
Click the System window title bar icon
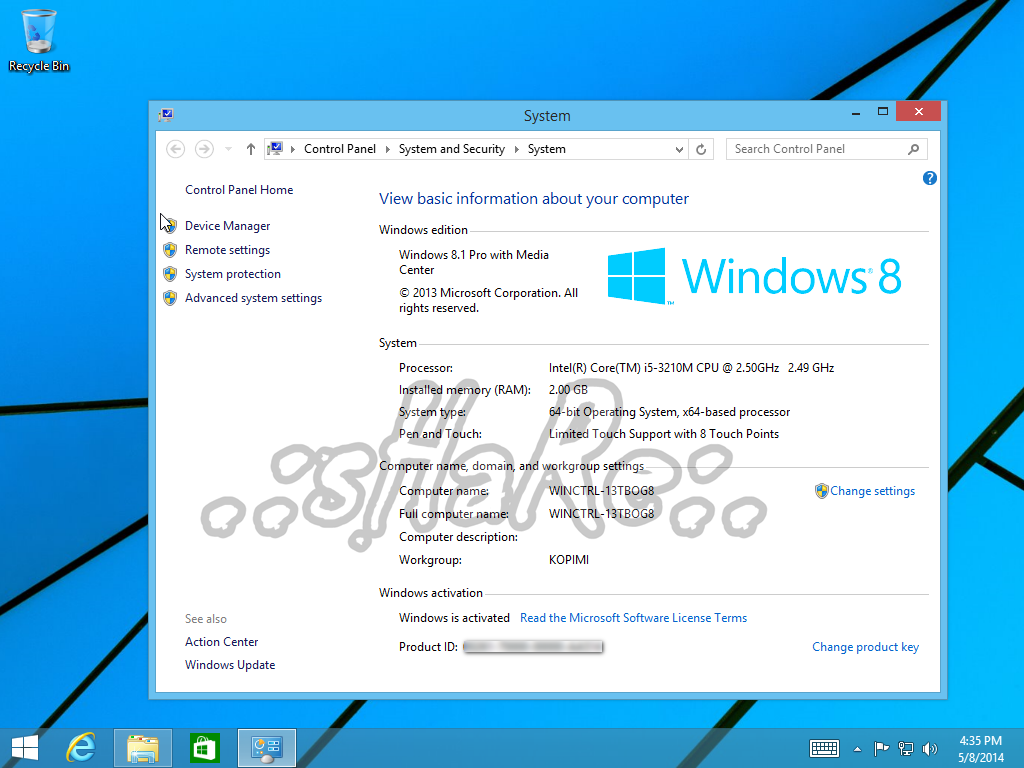point(166,115)
